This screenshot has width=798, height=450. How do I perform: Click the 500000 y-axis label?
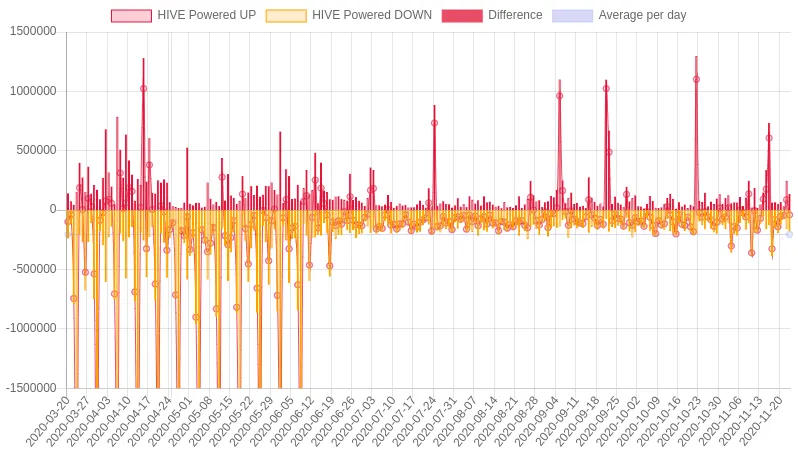36,150
